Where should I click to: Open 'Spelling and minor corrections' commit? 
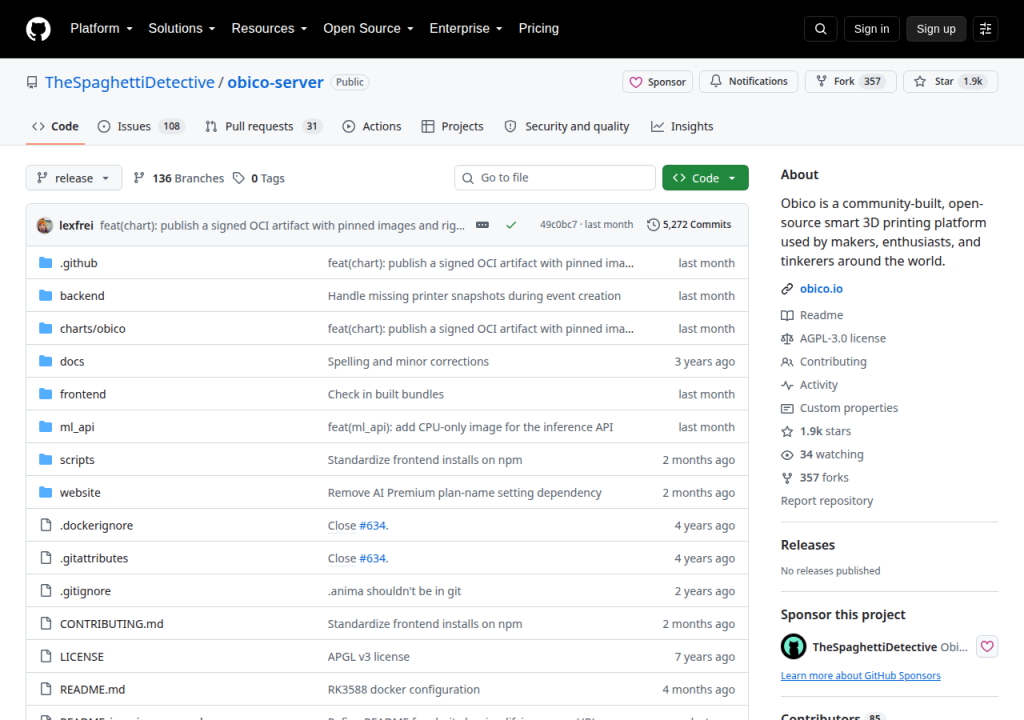coord(408,361)
